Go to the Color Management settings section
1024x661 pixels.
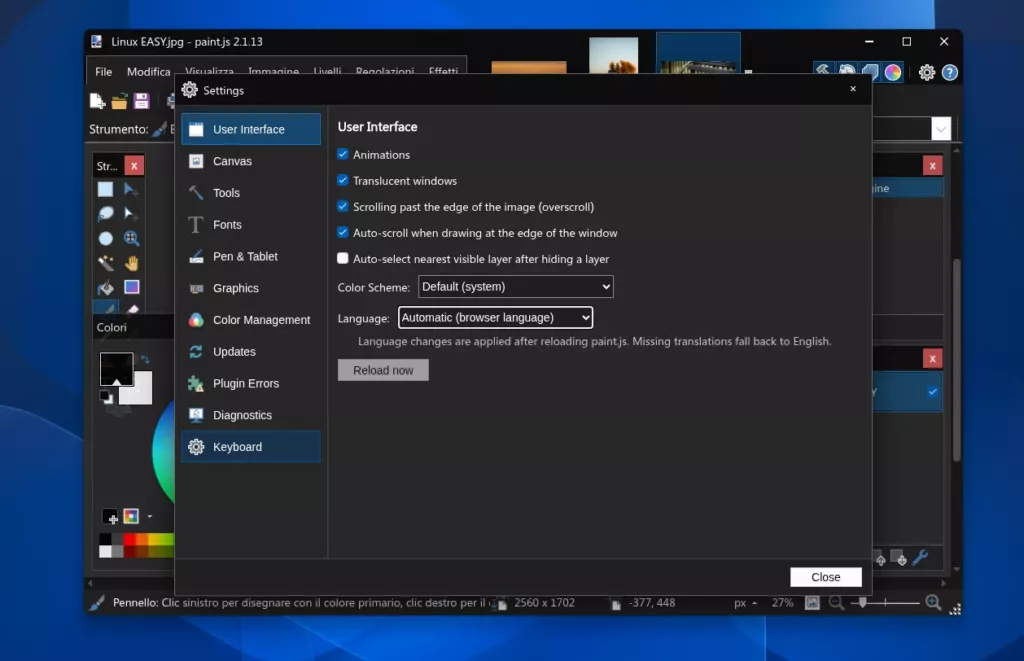(x=251, y=320)
